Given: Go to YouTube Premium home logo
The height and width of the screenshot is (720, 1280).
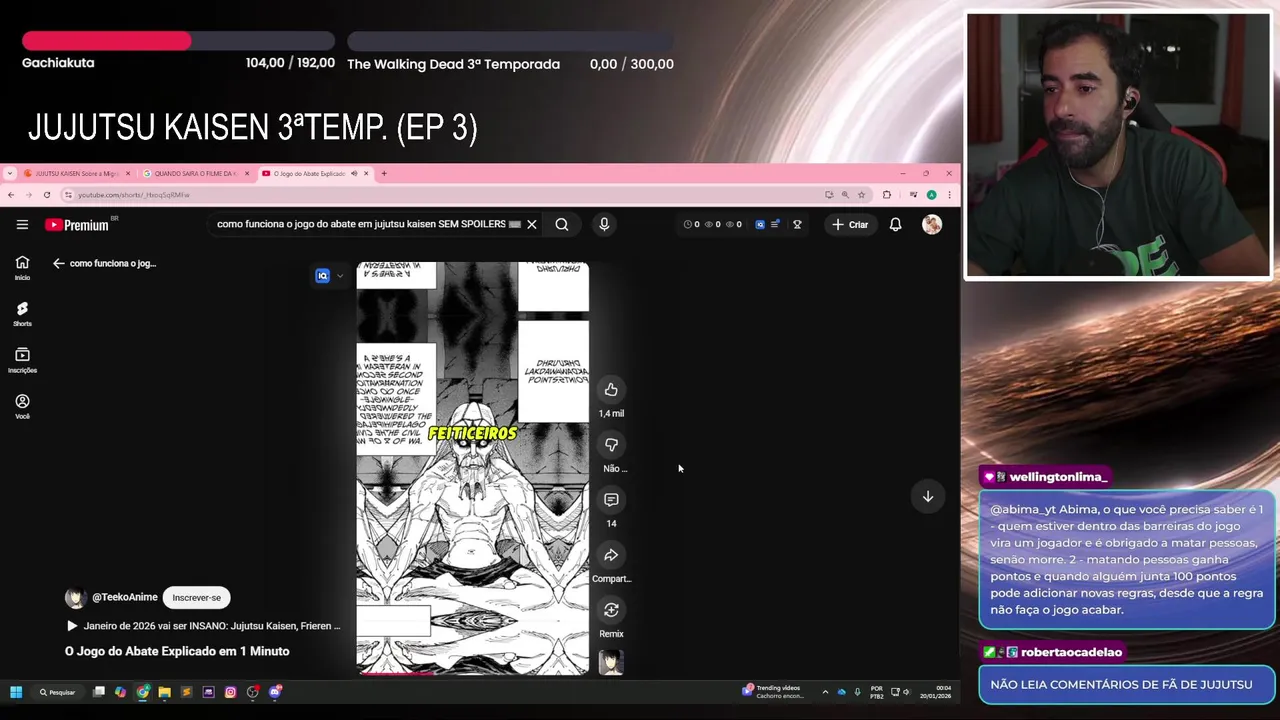Looking at the screenshot, I should [77, 225].
